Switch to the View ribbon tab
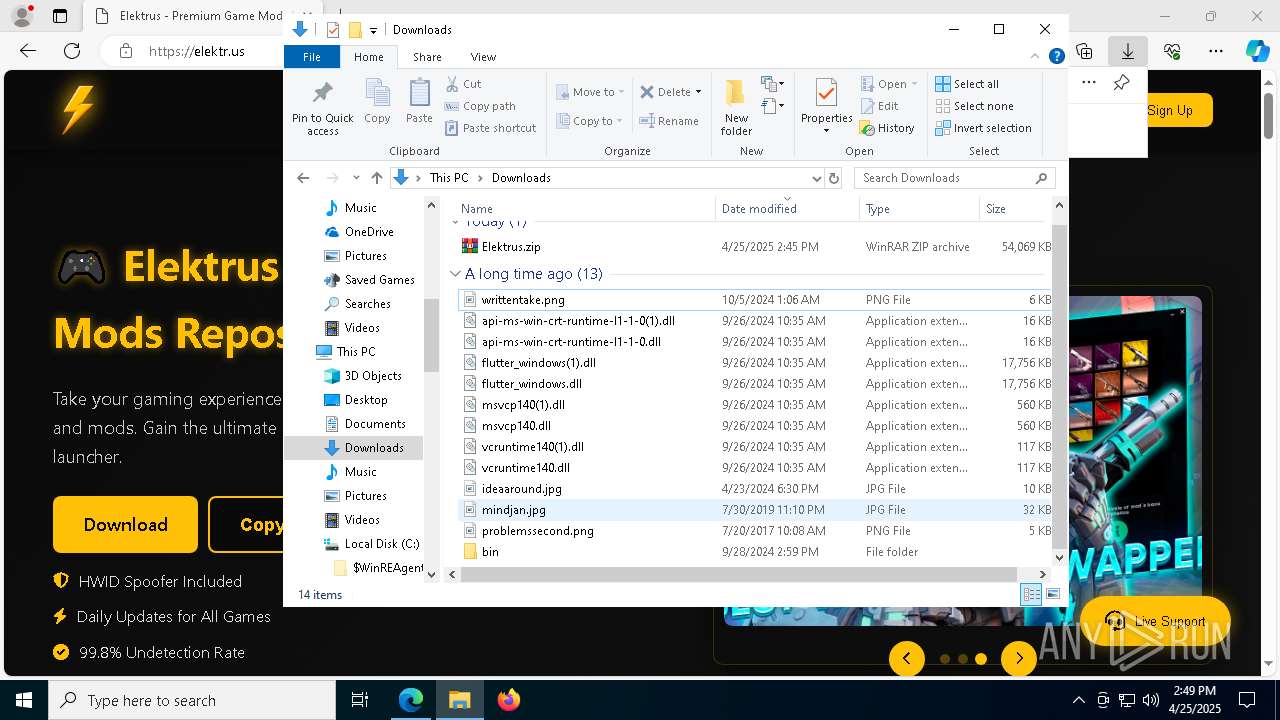 click(x=483, y=57)
